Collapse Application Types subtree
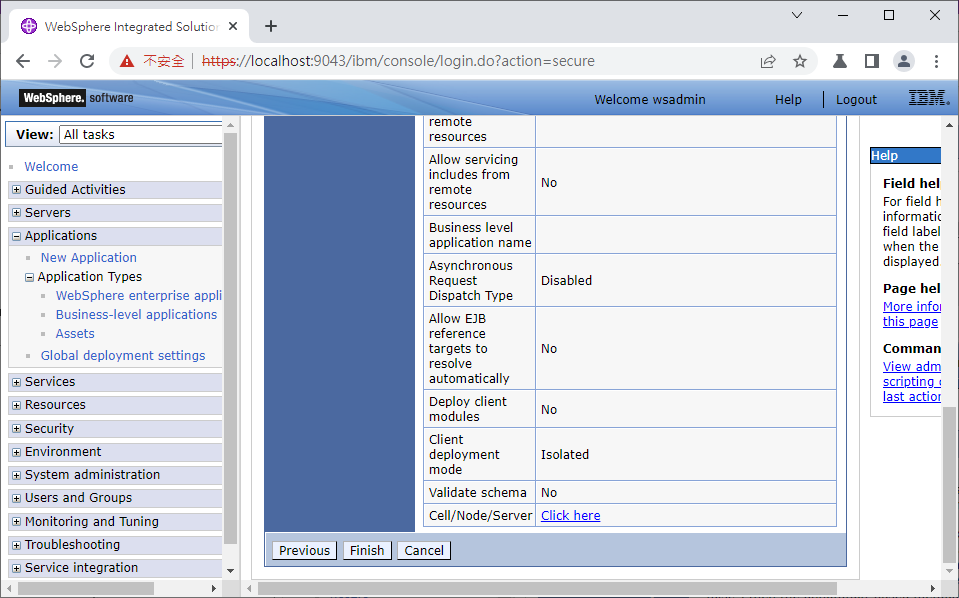Viewport: 959px width, 598px height. (29, 278)
